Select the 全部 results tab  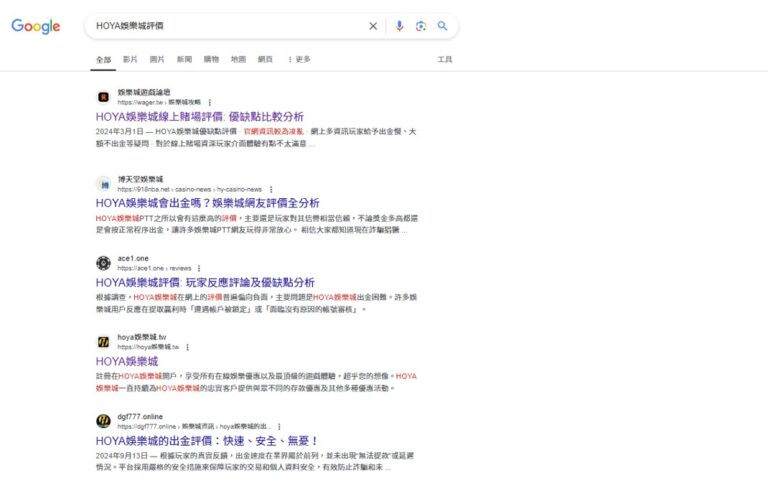[103, 60]
